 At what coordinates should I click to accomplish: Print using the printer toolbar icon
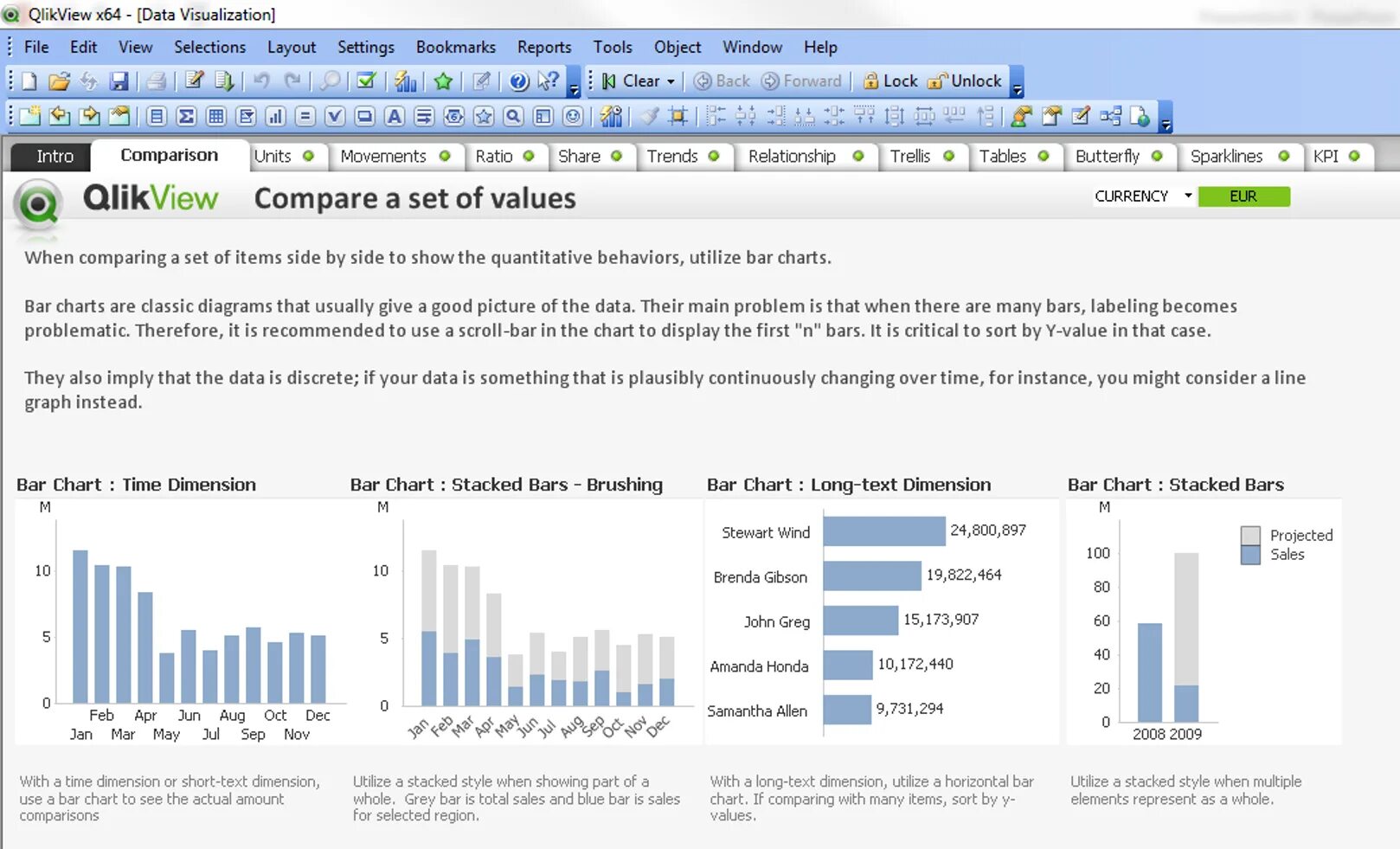[x=156, y=81]
